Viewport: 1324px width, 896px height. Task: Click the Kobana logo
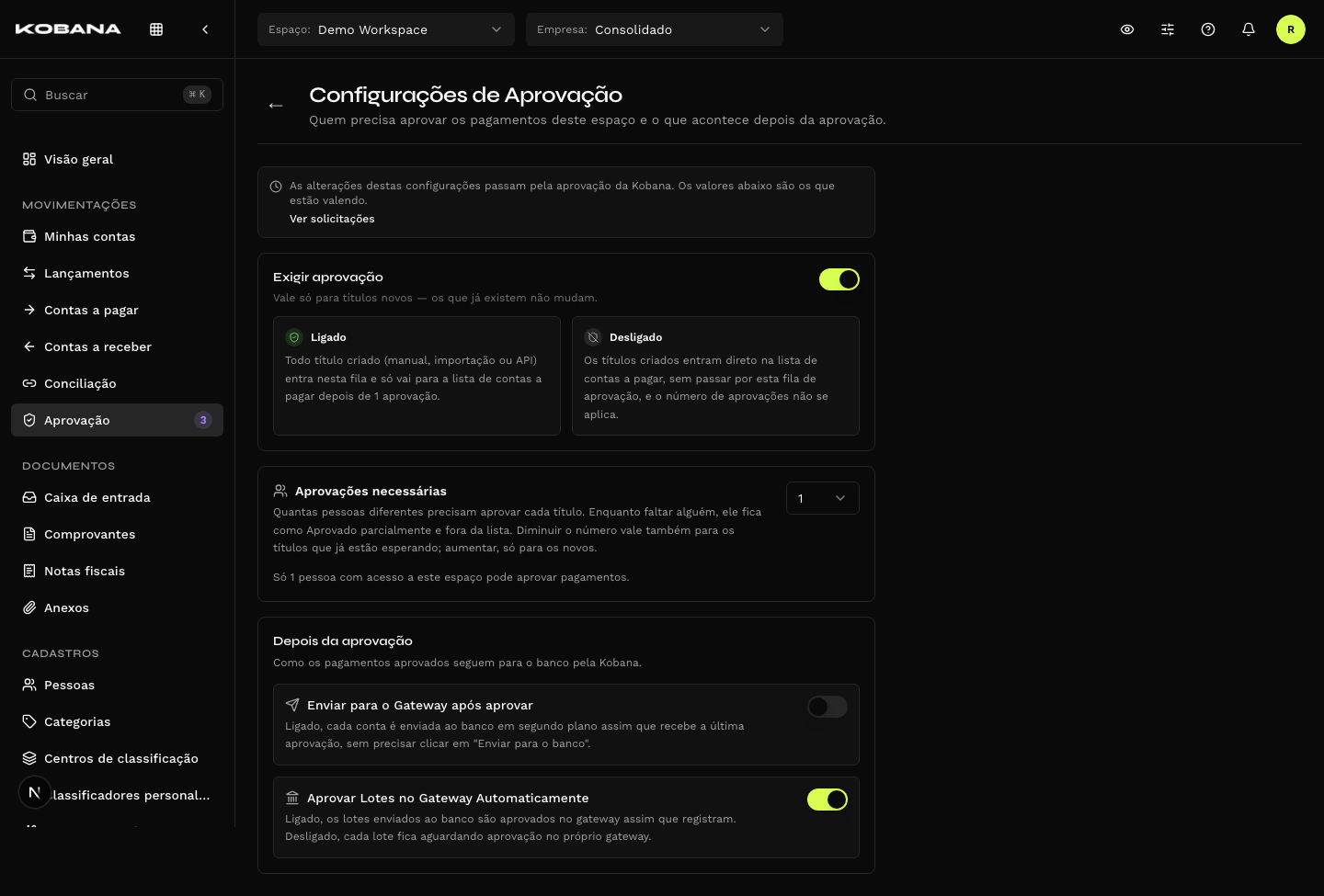coord(68,29)
